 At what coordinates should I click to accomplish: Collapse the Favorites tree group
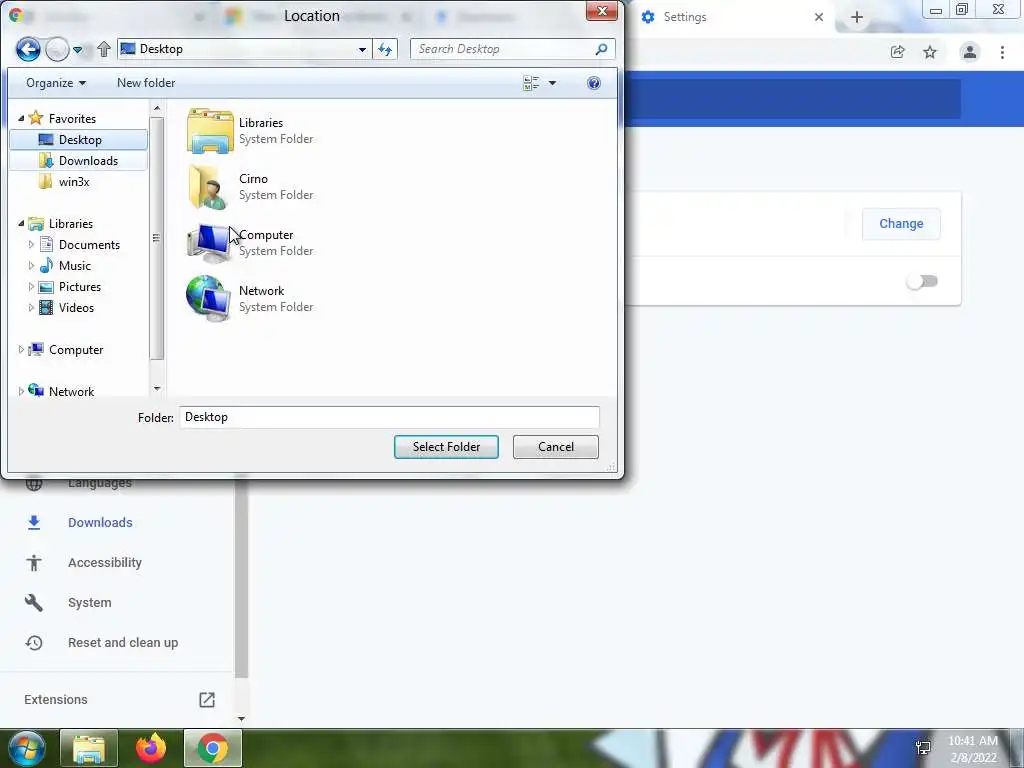(21, 118)
